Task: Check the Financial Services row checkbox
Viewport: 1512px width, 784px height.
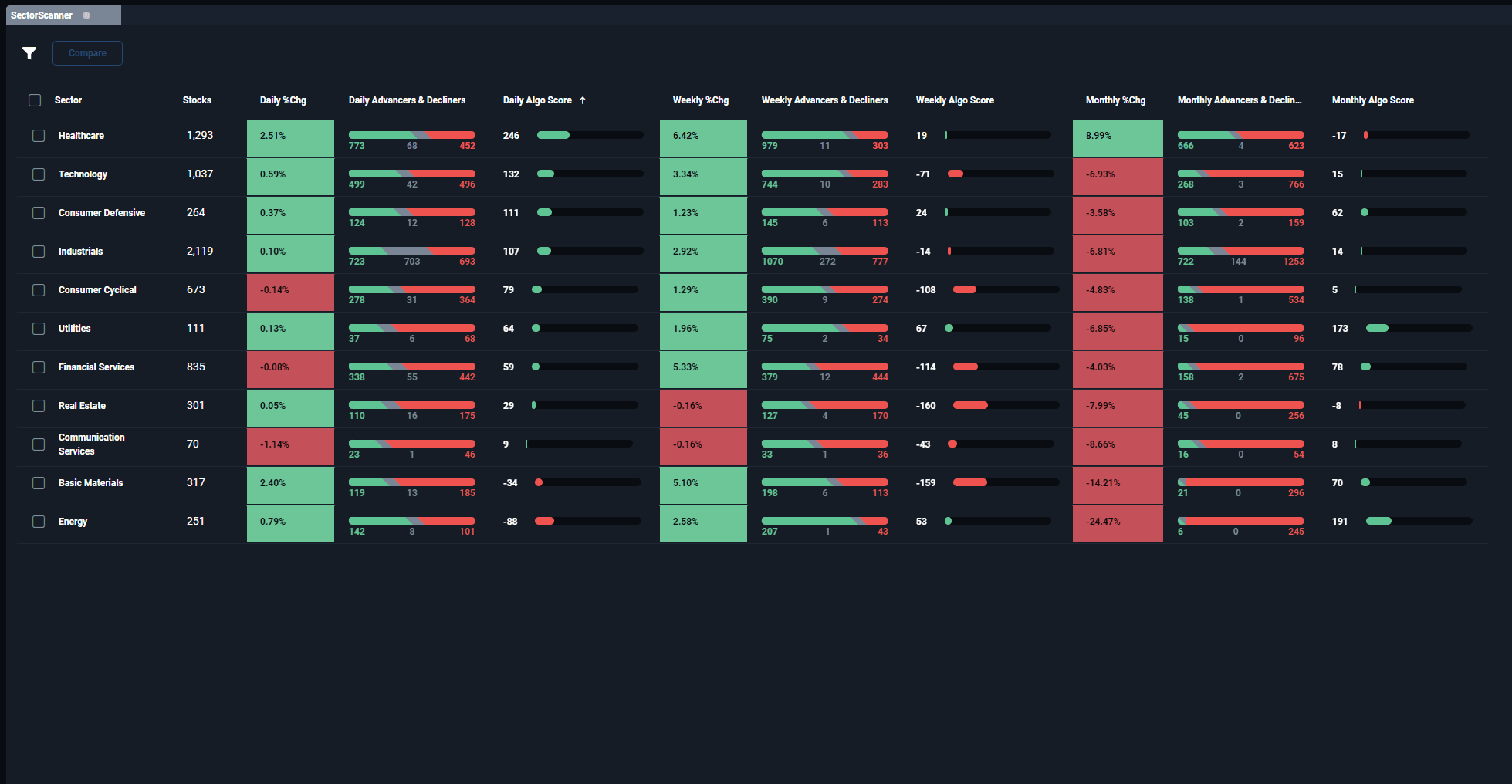Action: tap(39, 367)
